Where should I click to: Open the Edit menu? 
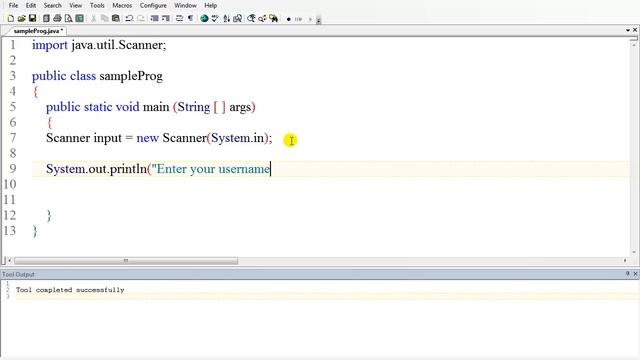tap(31, 5)
